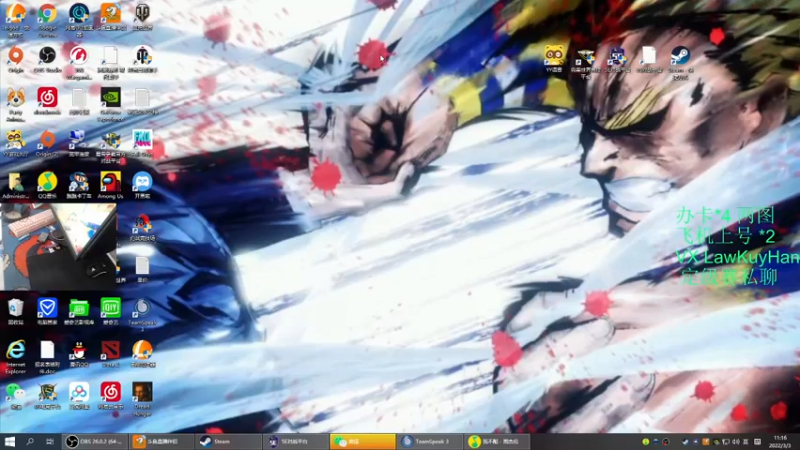
Task: Select the OBS Studio desktop shortcut
Action: pyautogui.click(x=47, y=59)
